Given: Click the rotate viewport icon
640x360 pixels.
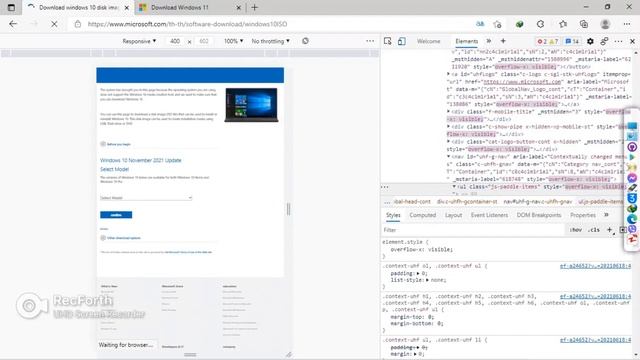Looking at the screenshot, I should [x=305, y=41].
